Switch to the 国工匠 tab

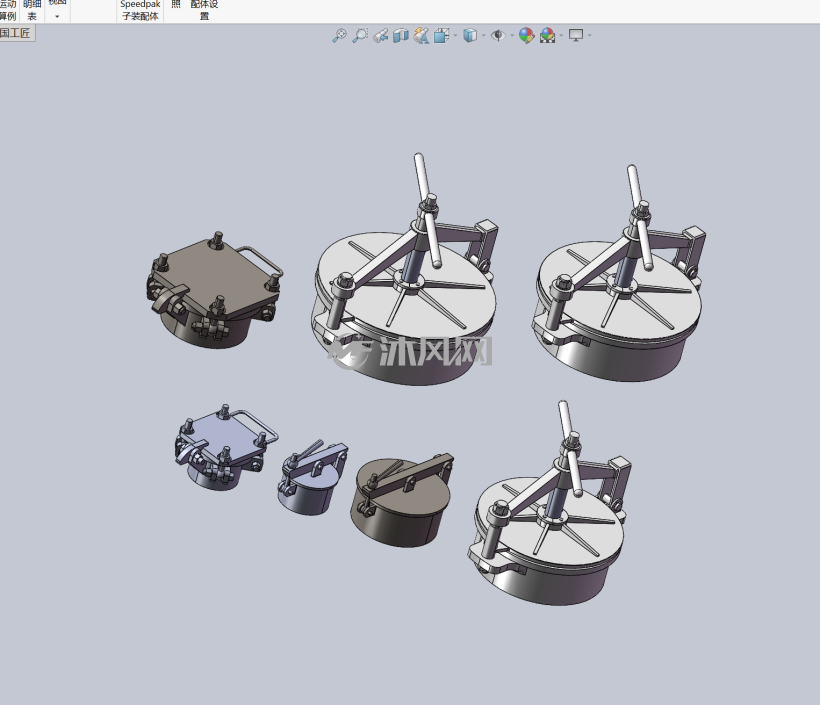(x=16, y=33)
